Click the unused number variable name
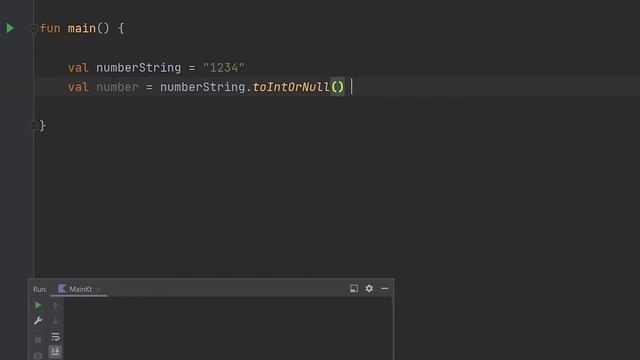The width and height of the screenshot is (640, 360). pos(117,87)
